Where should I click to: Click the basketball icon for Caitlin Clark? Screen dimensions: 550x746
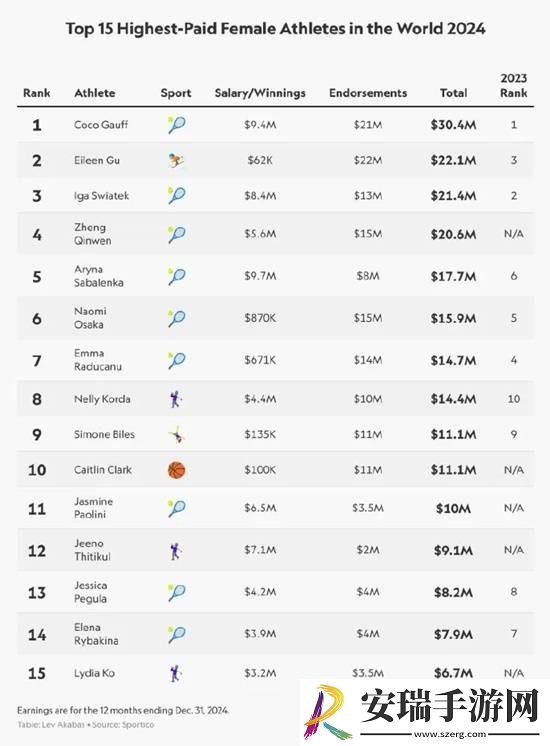pos(177,470)
